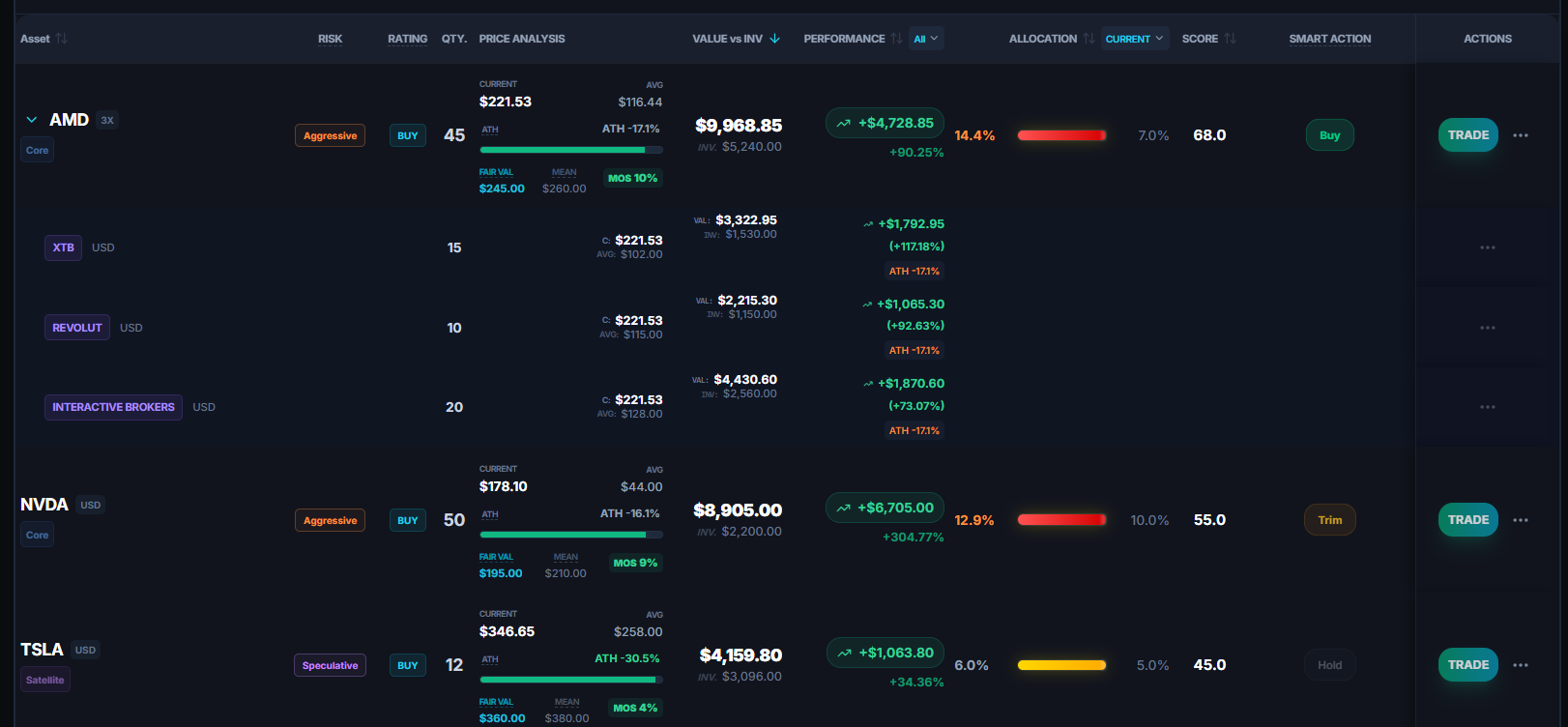This screenshot has width=1568, height=727.
Task: Click the trend icon beside XTB's +$1,792.95
Action: pos(868,224)
